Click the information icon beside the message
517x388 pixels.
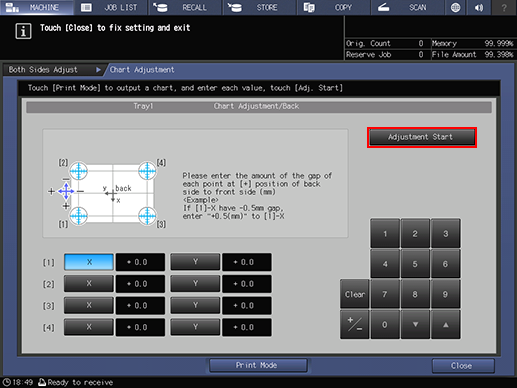(x=23, y=31)
